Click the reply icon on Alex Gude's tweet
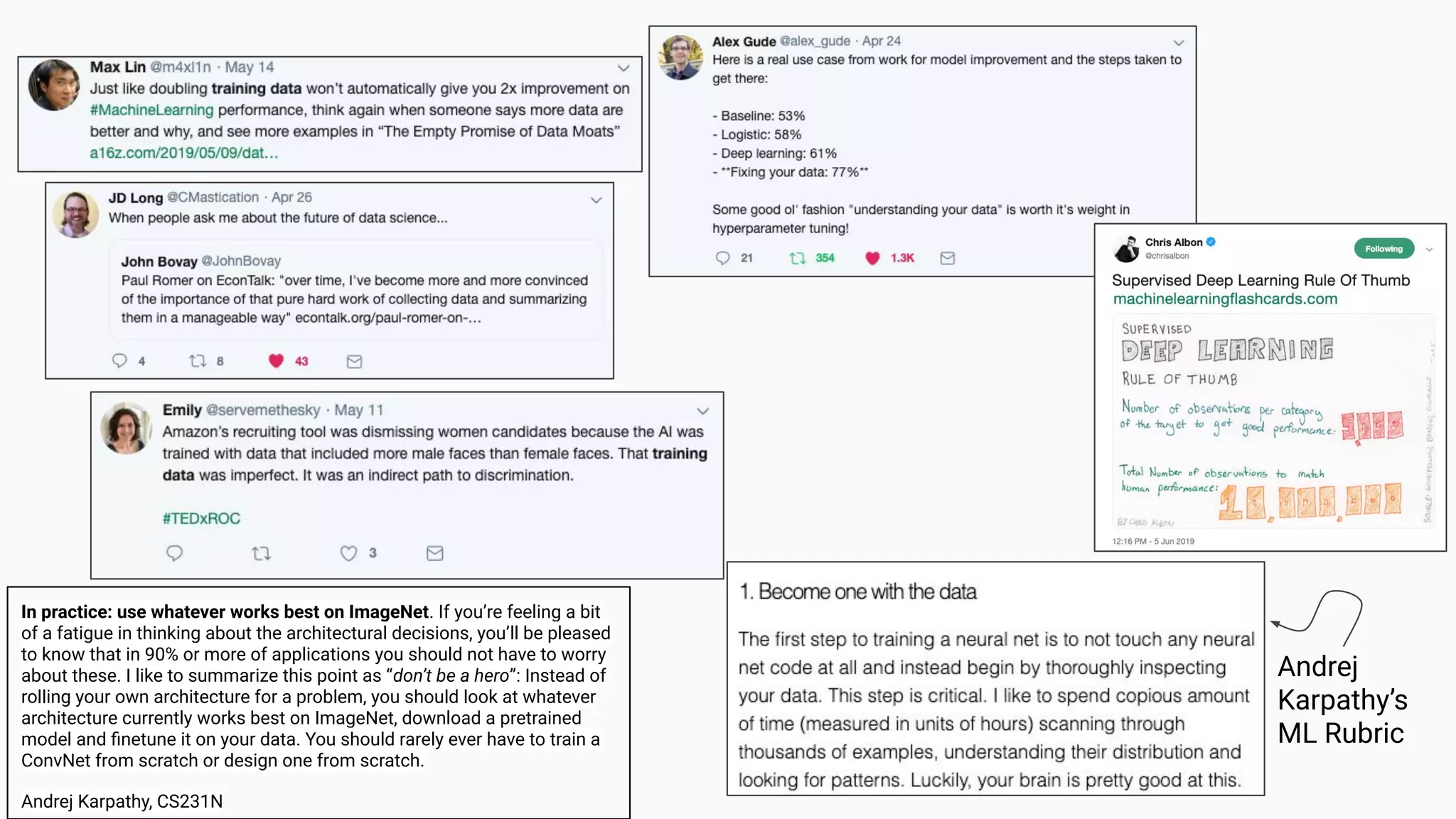Viewport: 1456px width, 819px height. pyautogui.click(x=722, y=258)
